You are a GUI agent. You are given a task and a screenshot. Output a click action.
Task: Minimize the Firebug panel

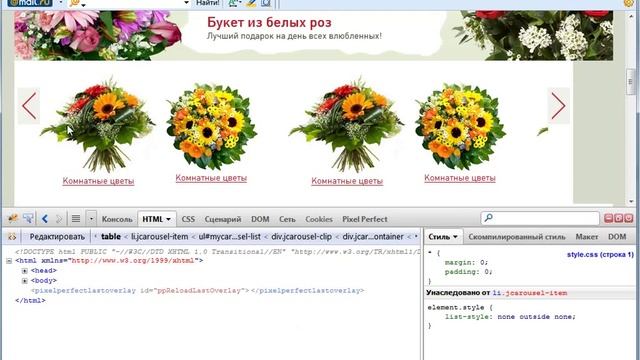[609, 218]
